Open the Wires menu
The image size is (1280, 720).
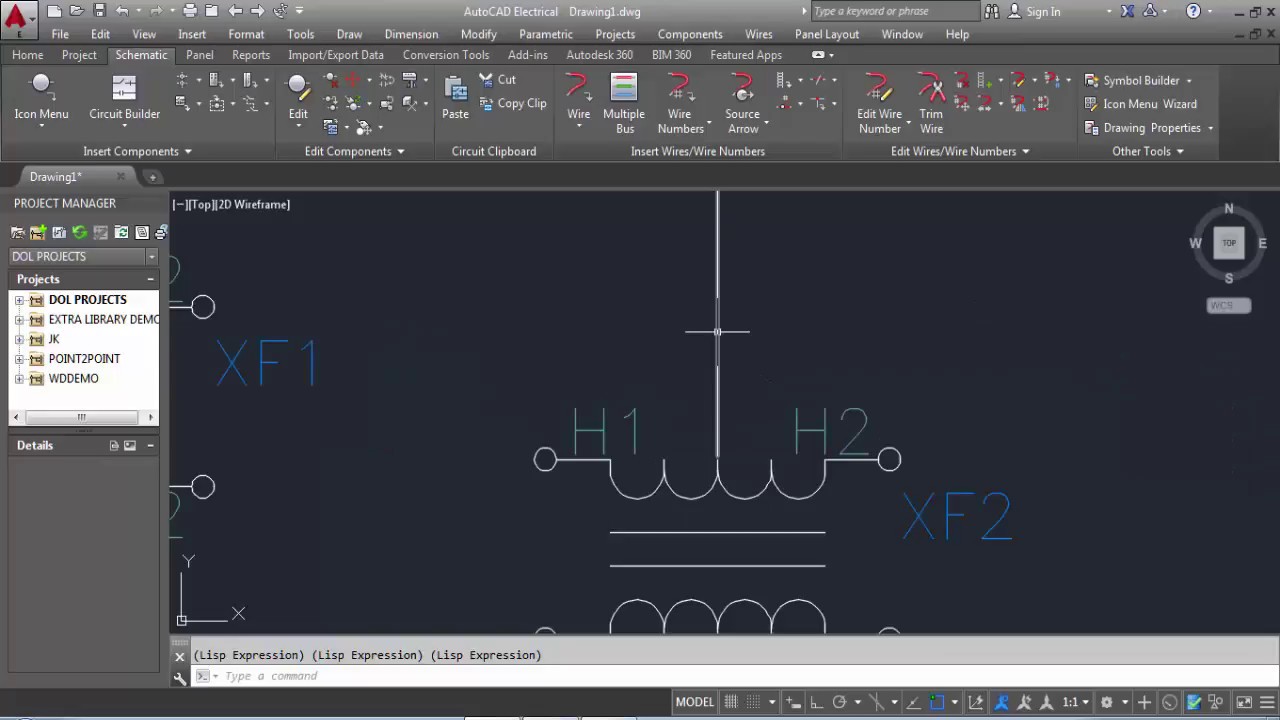click(x=758, y=33)
